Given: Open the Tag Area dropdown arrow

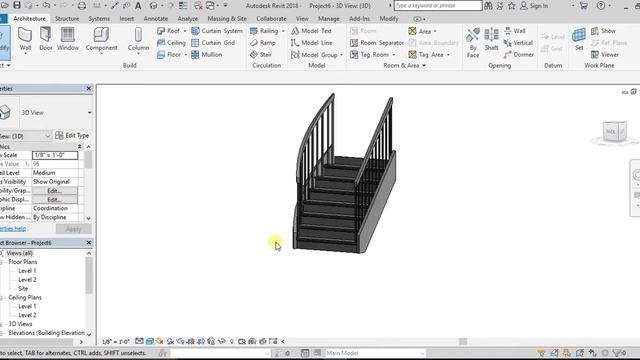Looking at the screenshot, I should tap(448, 55).
